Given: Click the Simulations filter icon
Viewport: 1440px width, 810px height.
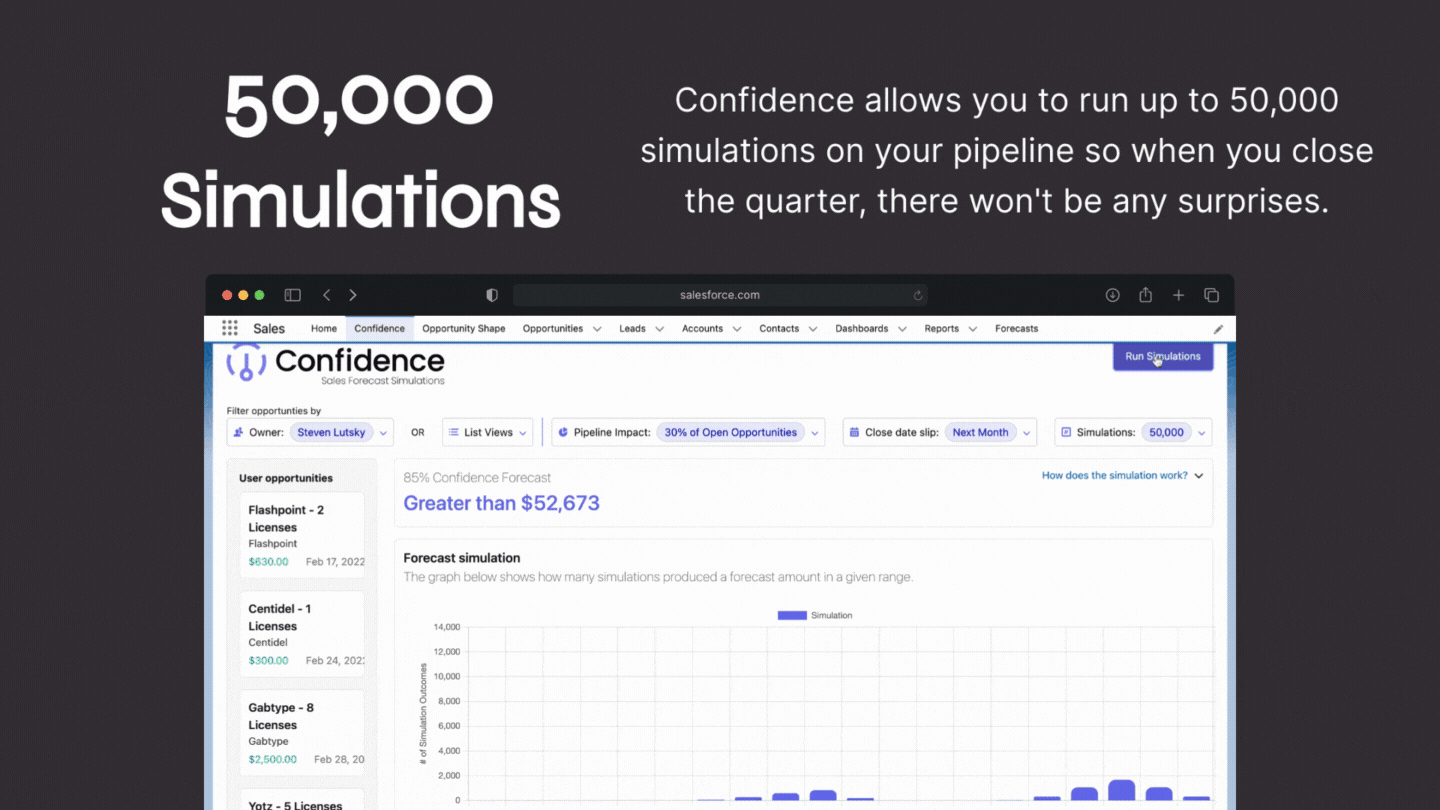Looking at the screenshot, I should (x=1066, y=432).
